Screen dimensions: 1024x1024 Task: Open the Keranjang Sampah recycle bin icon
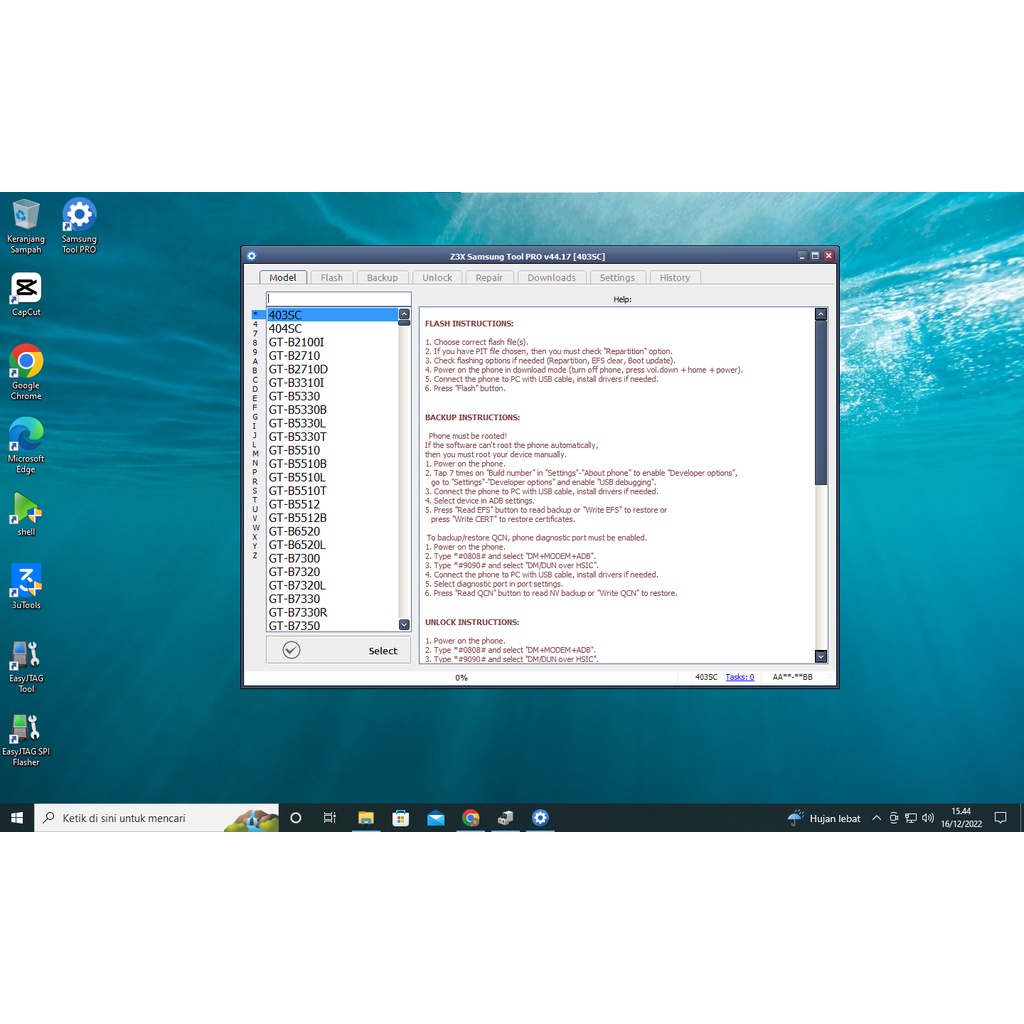tap(25, 226)
